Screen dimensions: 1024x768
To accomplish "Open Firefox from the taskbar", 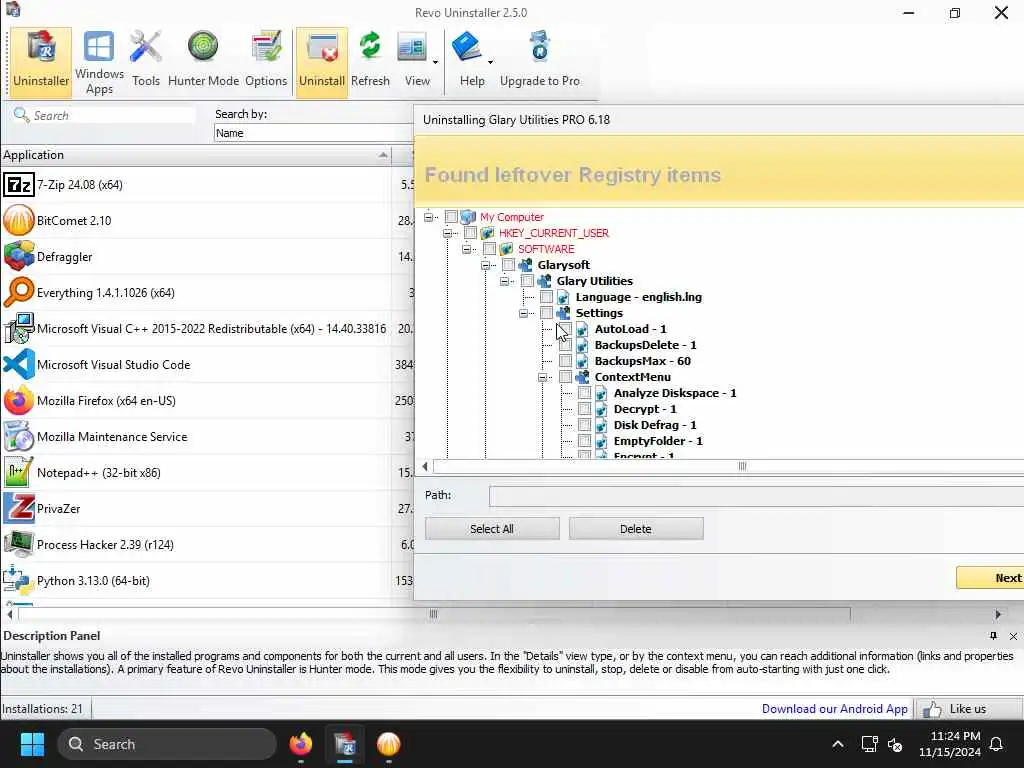I will pos(300,744).
